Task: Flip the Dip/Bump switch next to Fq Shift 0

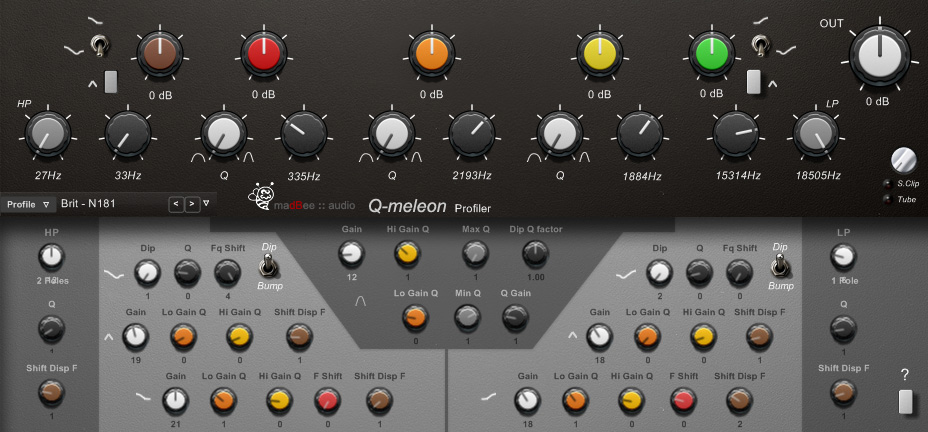Action: click(780, 265)
